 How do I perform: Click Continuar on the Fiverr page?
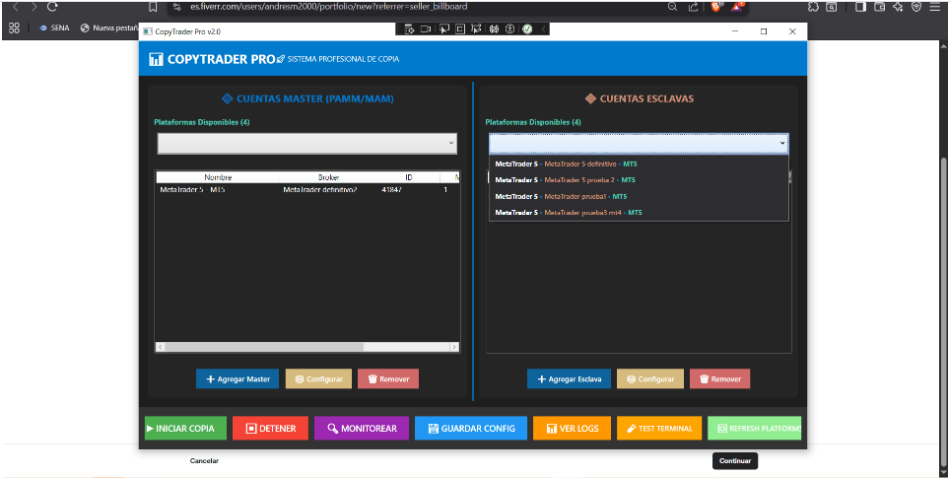[x=735, y=461]
